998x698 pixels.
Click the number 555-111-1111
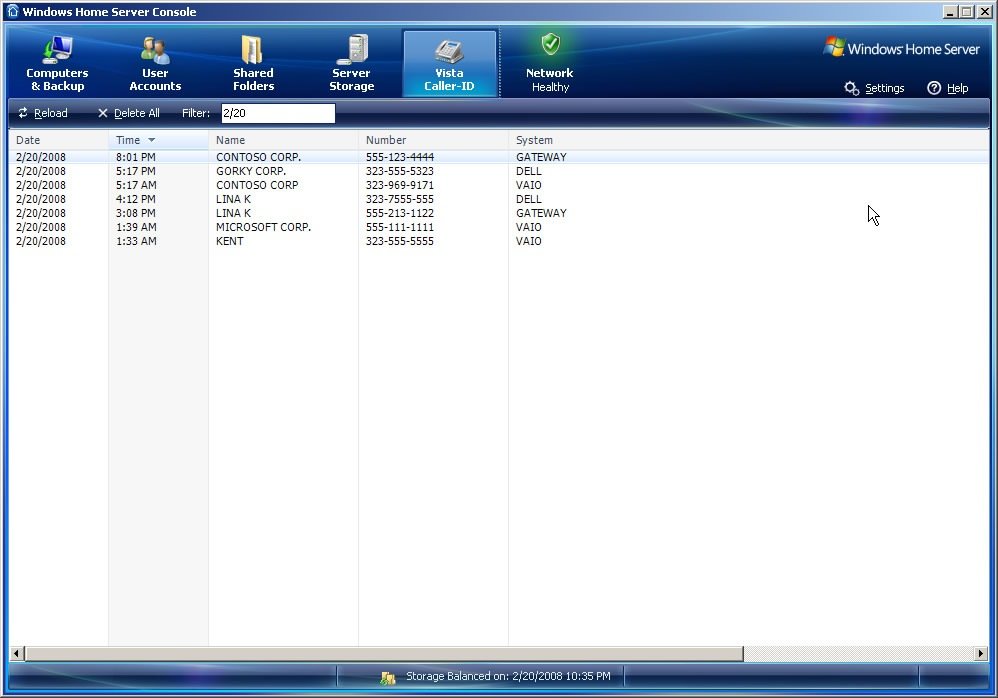click(400, 227)
